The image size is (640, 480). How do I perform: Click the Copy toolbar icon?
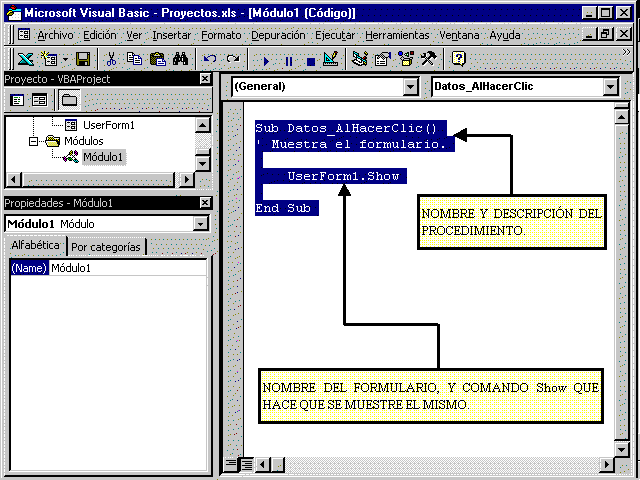point(134,60)
